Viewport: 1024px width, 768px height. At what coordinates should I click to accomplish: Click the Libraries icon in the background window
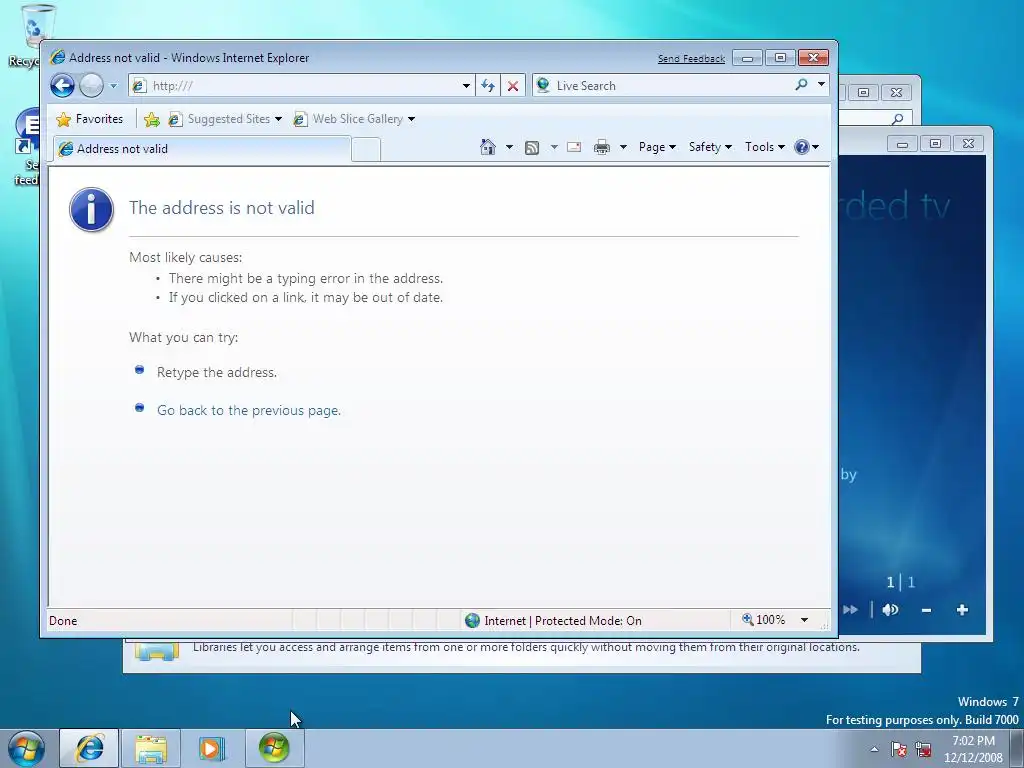pyautogui.click(x=157, y=650)
